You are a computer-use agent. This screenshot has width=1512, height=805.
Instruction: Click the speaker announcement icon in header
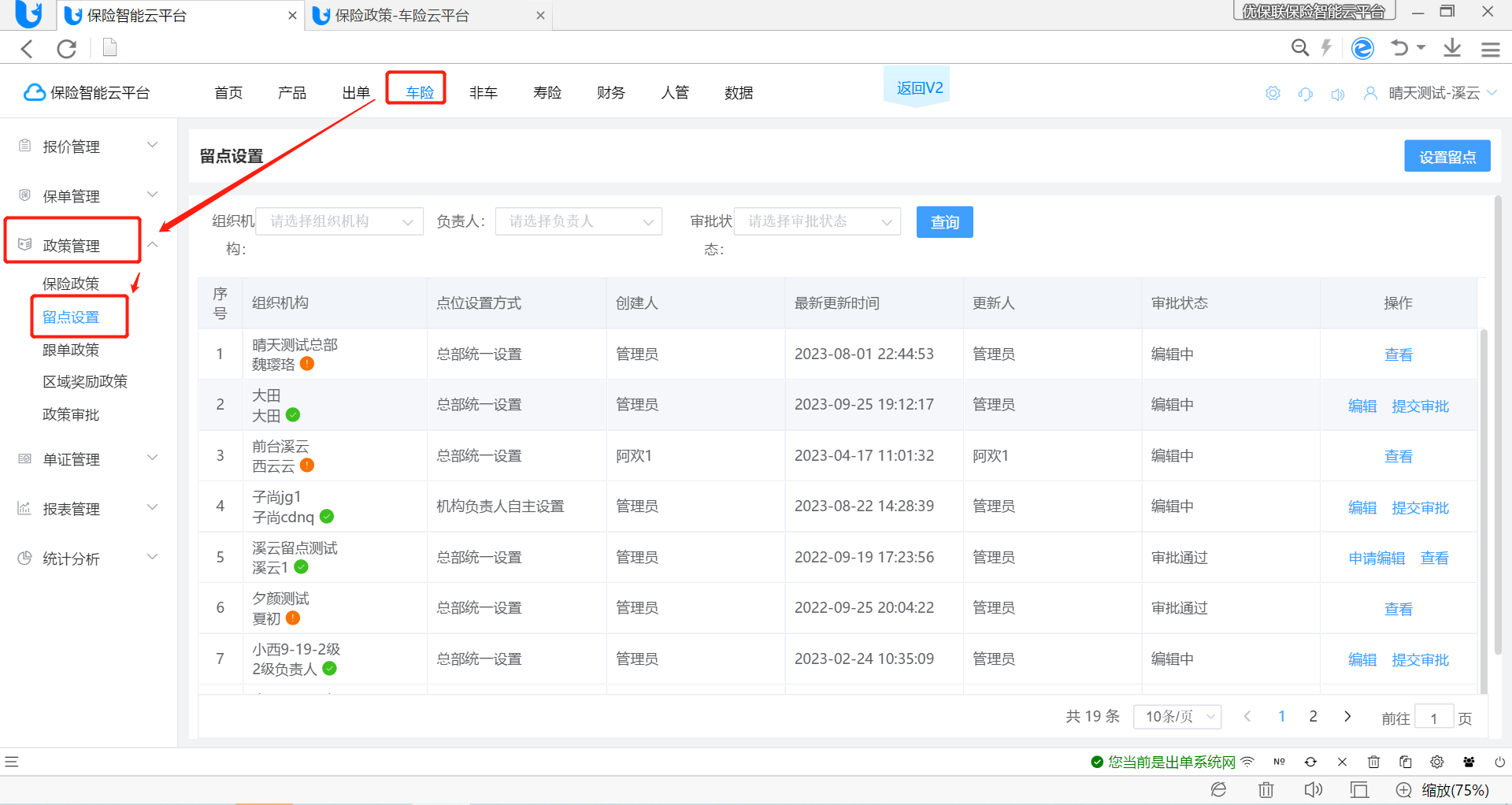coord(1338,94)
